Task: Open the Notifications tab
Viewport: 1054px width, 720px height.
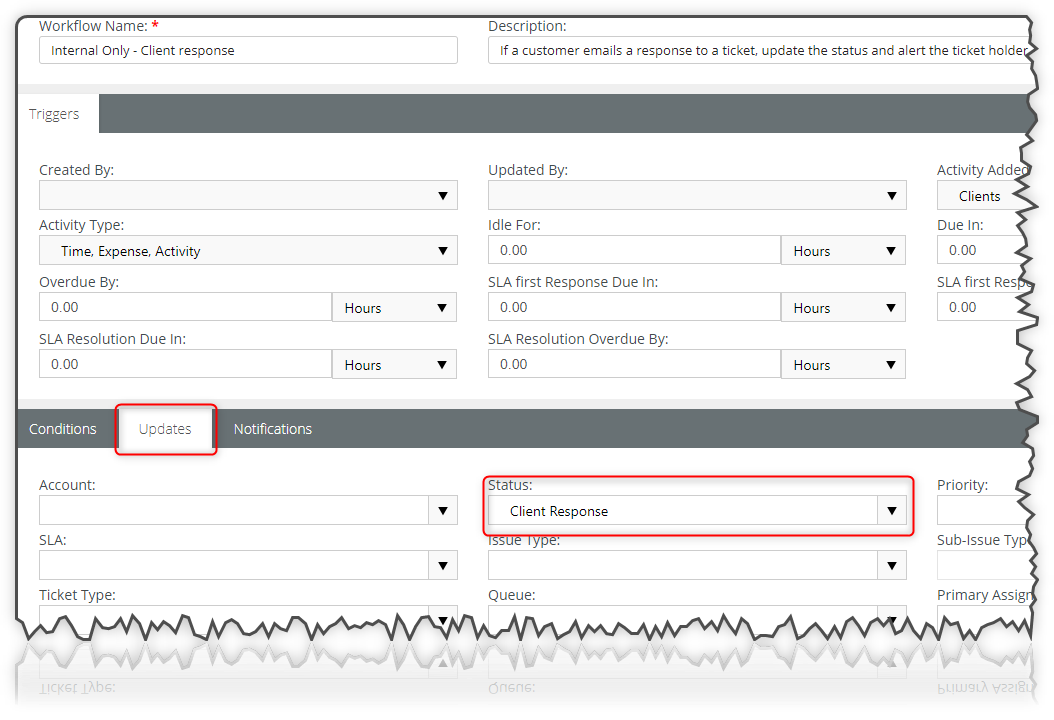Action: coord(272,428)
